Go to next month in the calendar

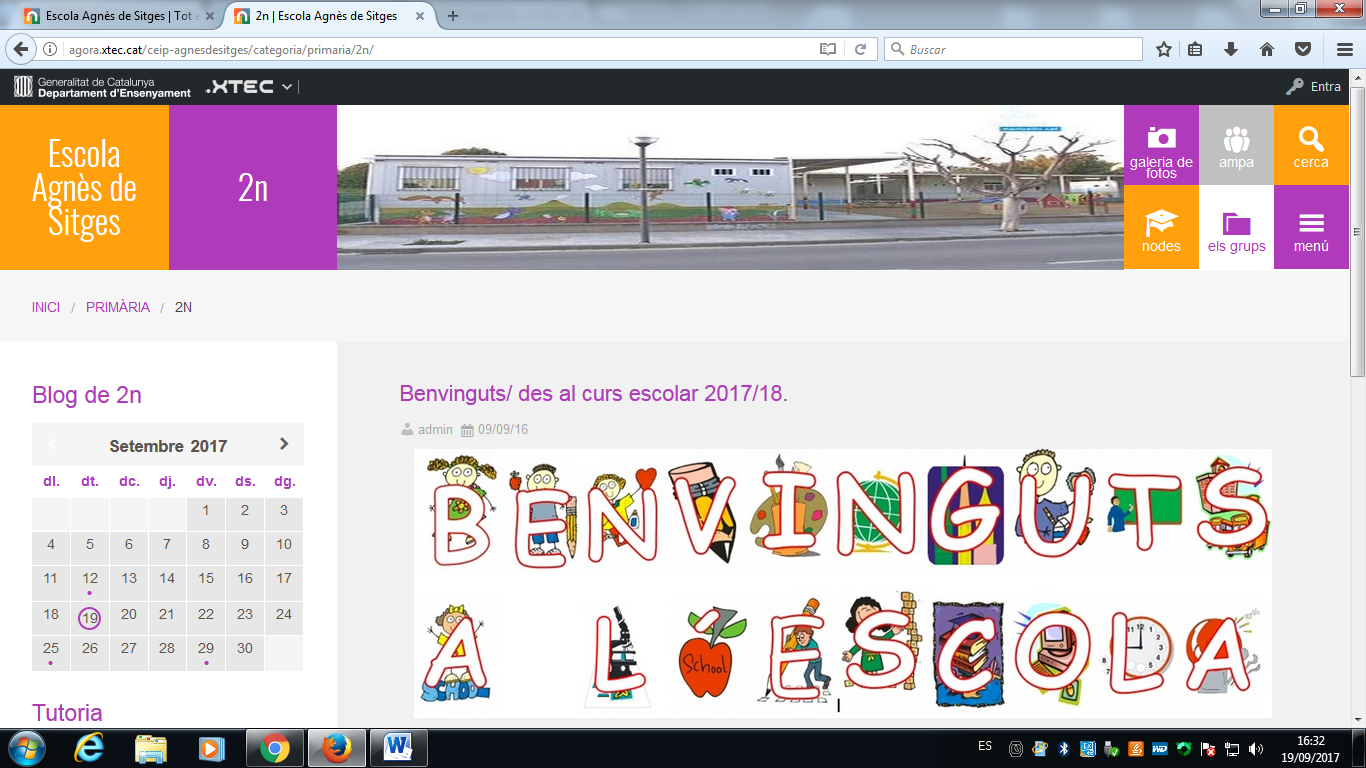284,445
